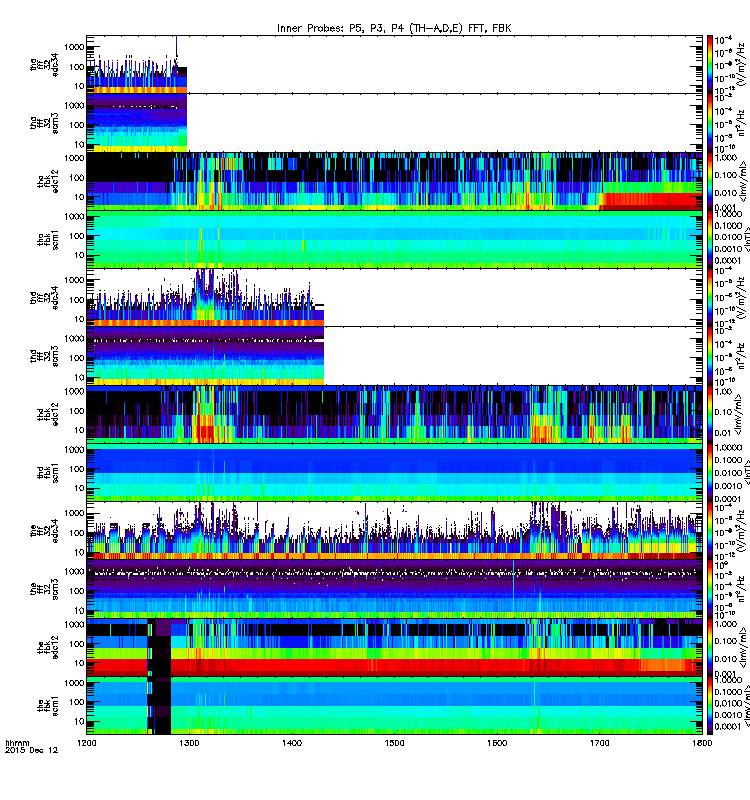Click the "10" y-axis tick of the fbk scm1 panel
The height and width of the screenshot is (800, 750).
(79, 721)
